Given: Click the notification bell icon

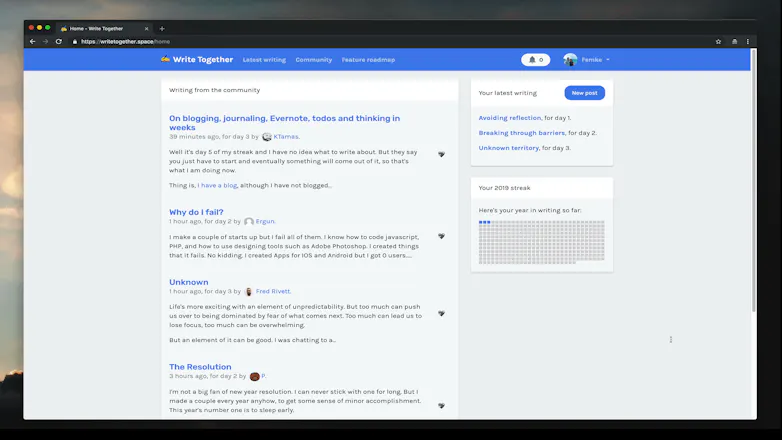Looking at the screenshot, I should point(532,60).
